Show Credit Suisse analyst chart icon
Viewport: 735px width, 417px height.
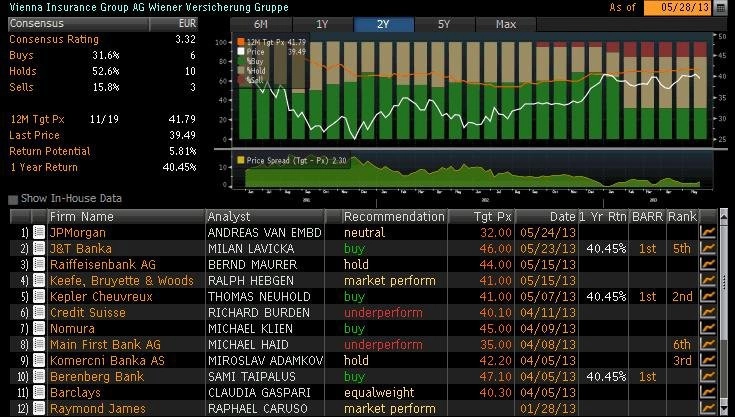pyautogui.click(x=708, y=313)
